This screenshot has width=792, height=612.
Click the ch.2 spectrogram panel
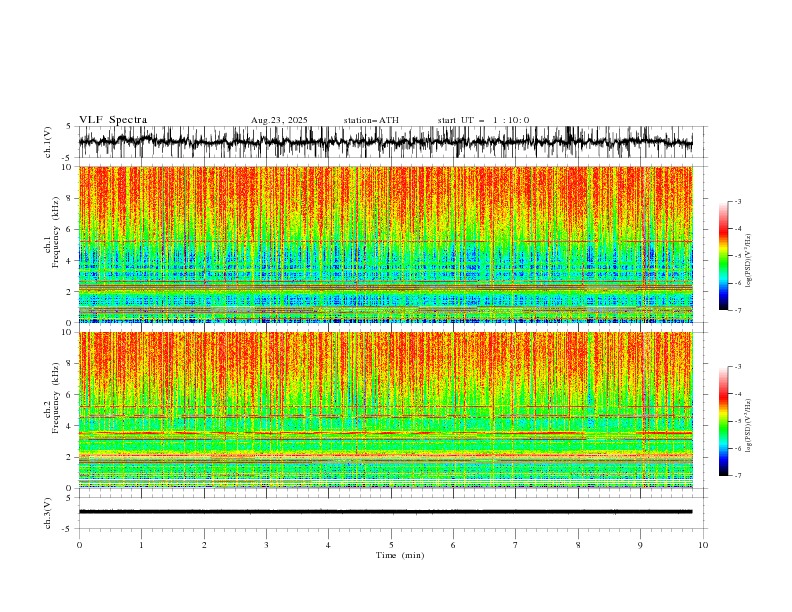(386, 410)
